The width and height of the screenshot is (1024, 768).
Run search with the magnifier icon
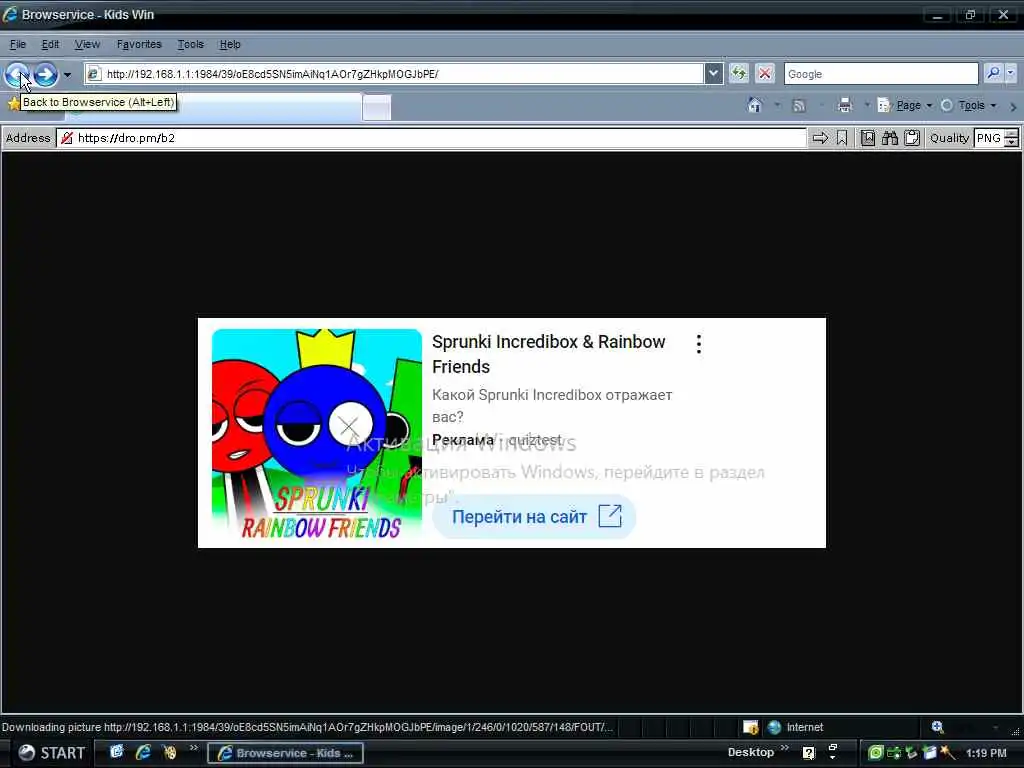pyautogui.click(x=993, y=73)
